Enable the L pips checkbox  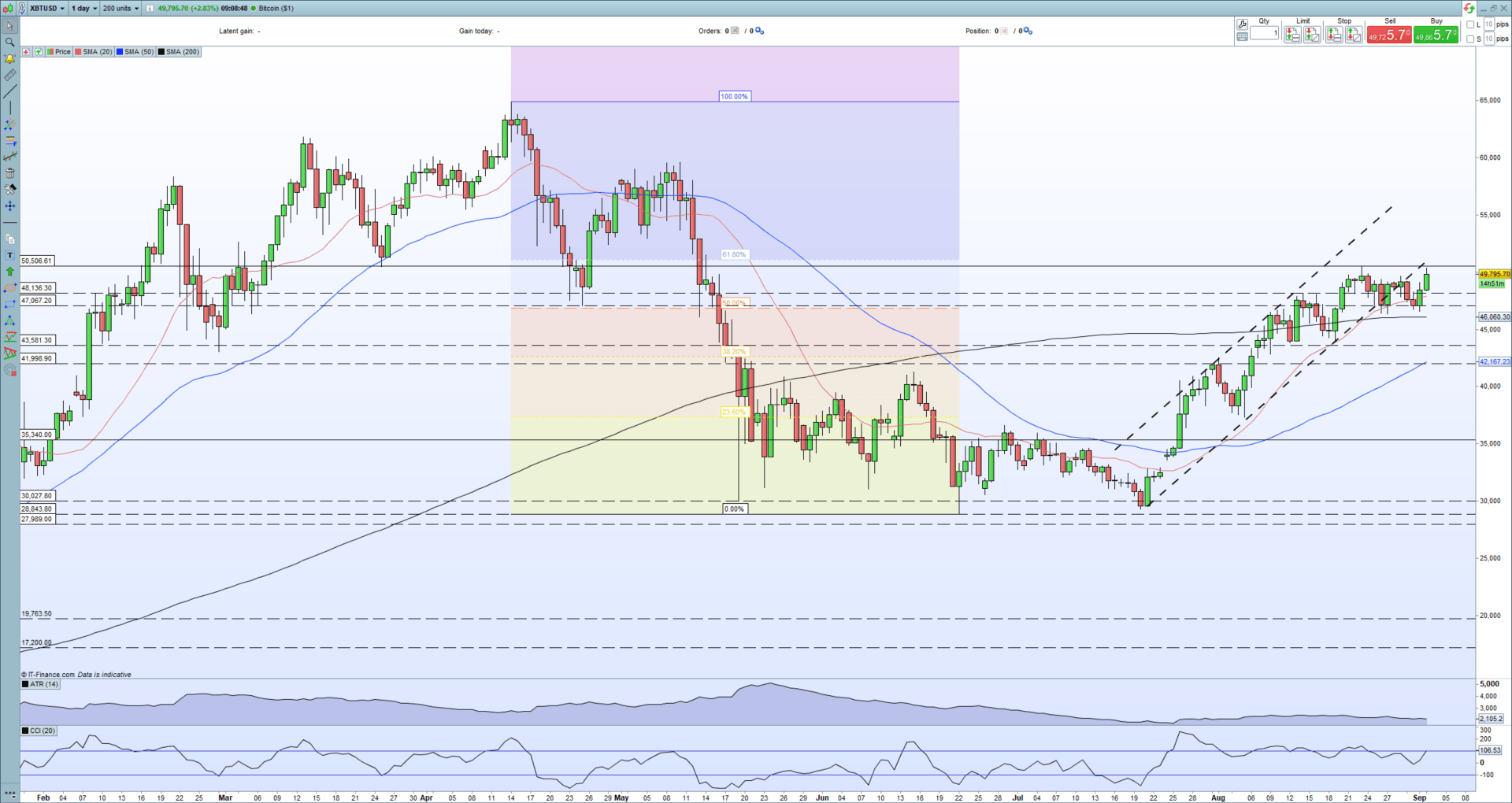1470,24
